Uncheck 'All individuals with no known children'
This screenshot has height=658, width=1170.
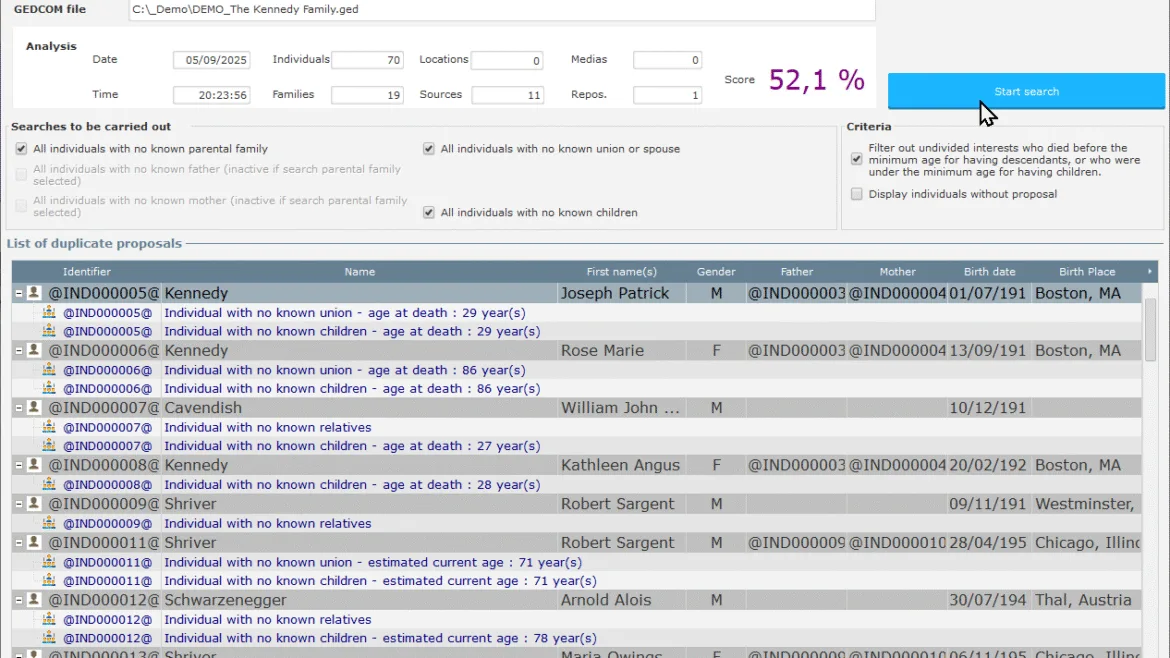click(428, 212)
